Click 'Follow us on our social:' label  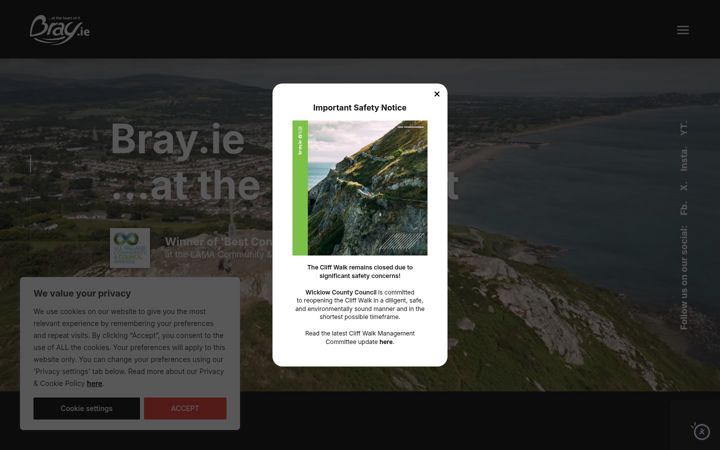point(684,277)
